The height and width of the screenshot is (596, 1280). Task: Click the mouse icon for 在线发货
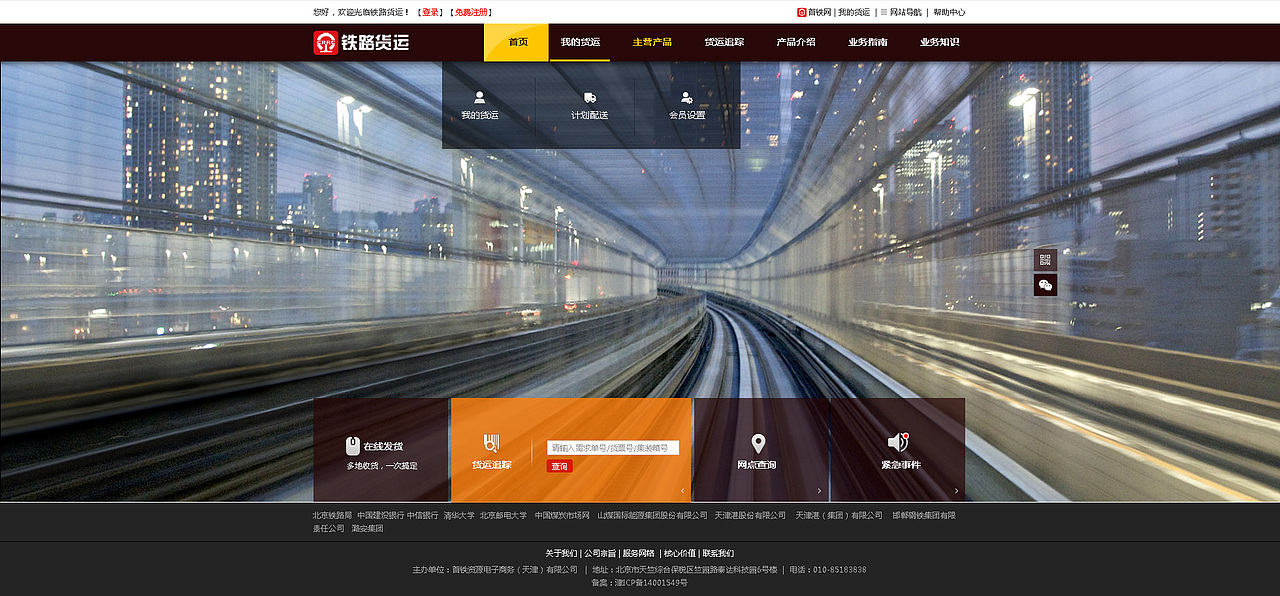click(x=353, y=446)
